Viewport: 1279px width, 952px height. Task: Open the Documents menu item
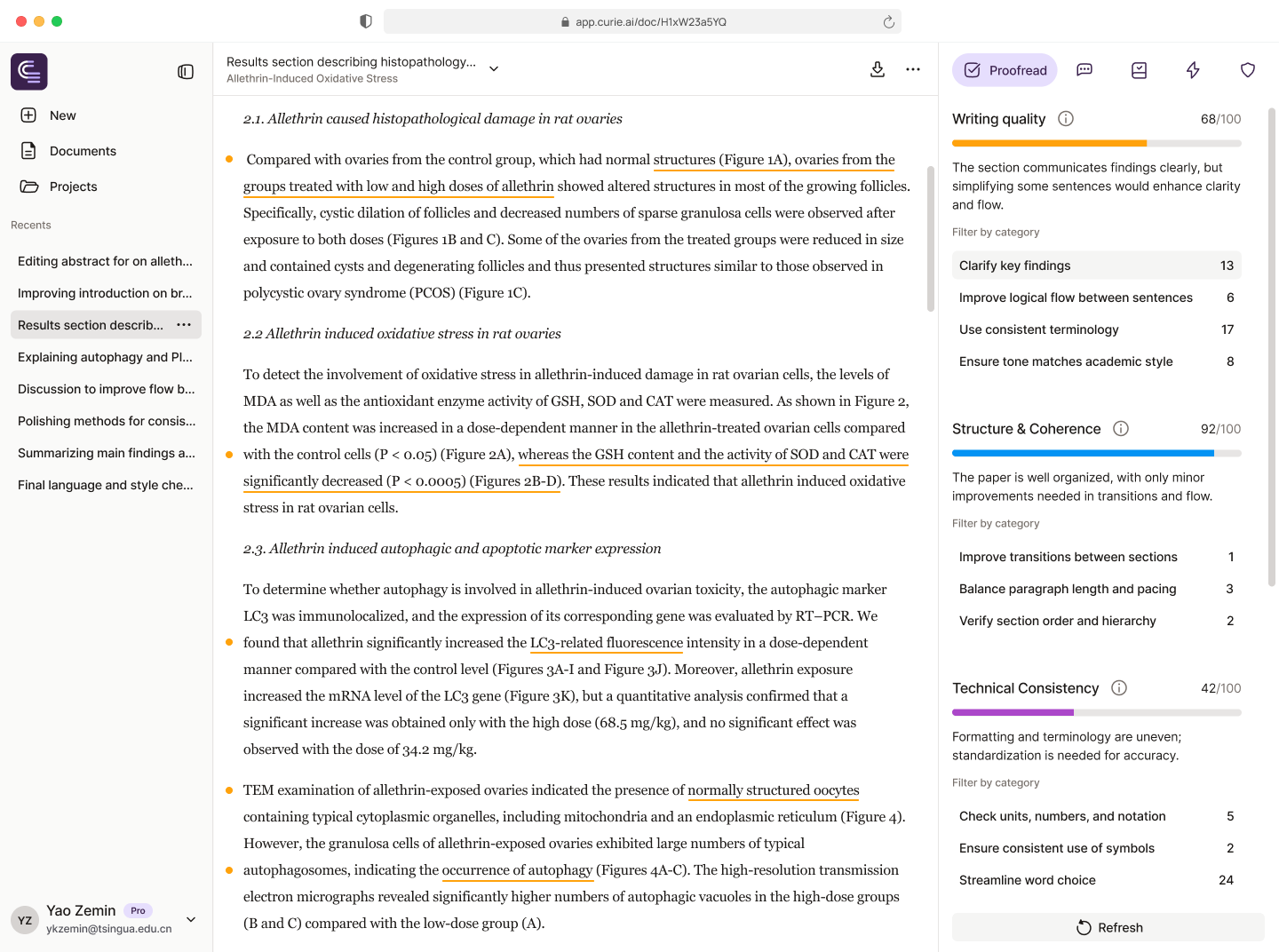pos(83,151)
